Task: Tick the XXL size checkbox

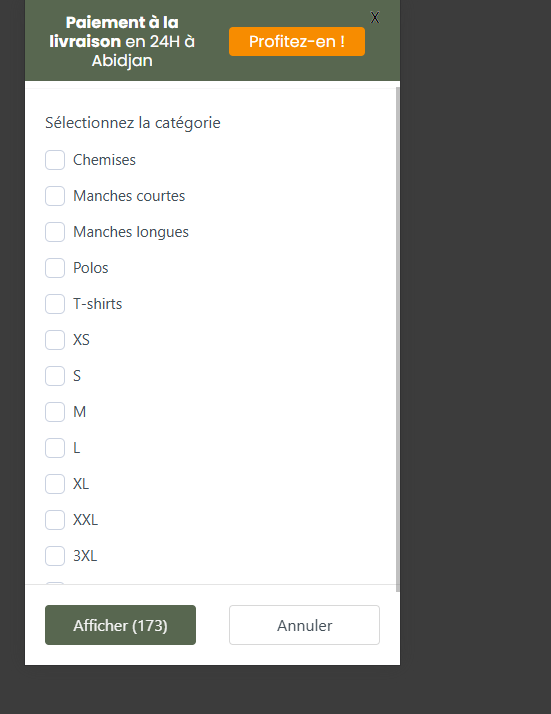Action: coord(55,520)
